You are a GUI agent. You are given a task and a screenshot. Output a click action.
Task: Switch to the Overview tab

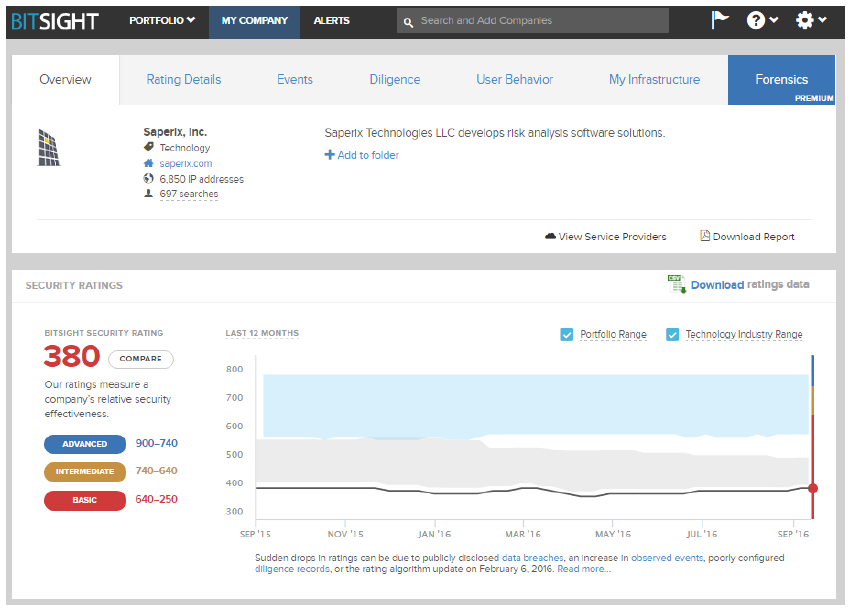[65, 79]
